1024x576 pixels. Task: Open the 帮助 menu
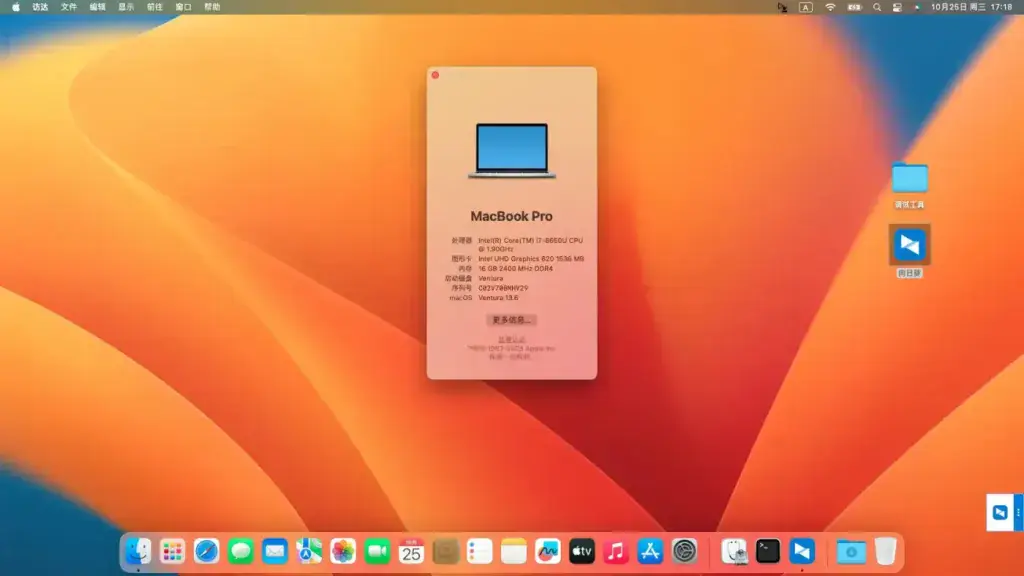tap(212, 7)
